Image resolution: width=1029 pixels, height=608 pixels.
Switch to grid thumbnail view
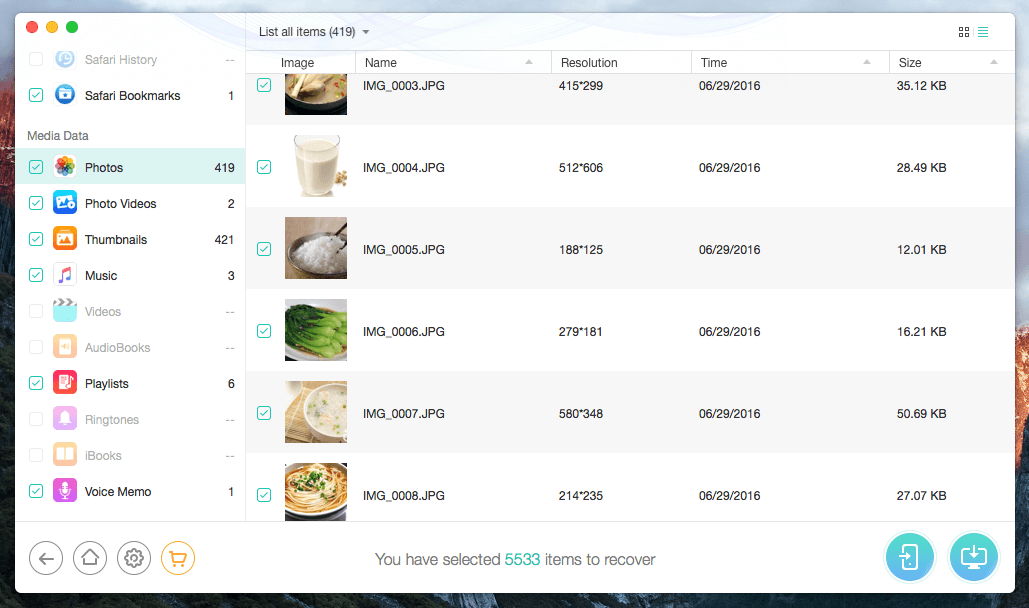pyautogui.click(x=964, y=32)
